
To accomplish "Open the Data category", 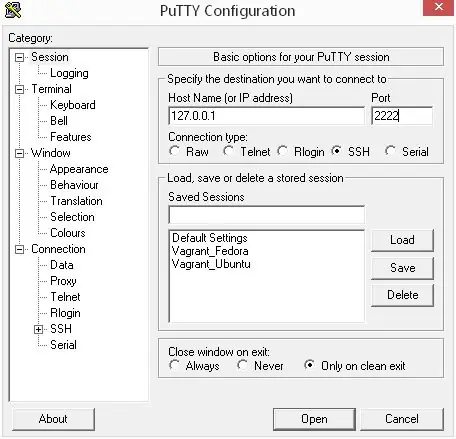I will click(62, 265).
